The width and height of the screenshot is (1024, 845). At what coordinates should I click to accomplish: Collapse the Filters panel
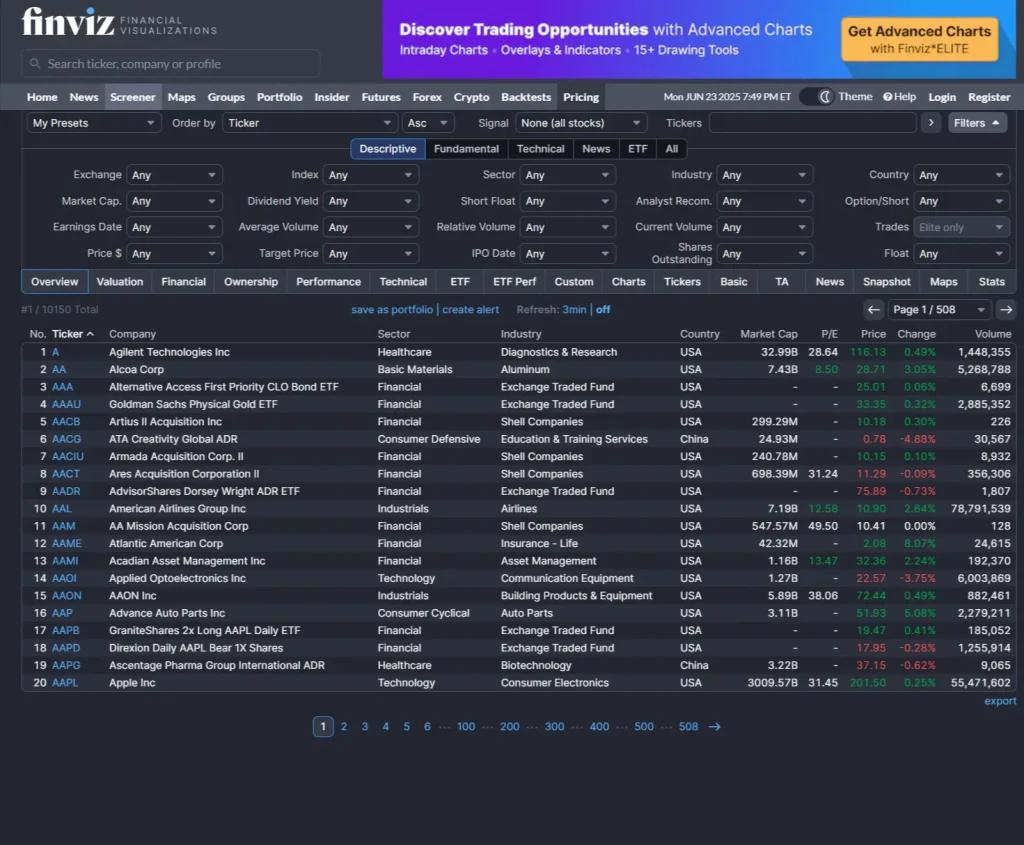click(977, 123)
